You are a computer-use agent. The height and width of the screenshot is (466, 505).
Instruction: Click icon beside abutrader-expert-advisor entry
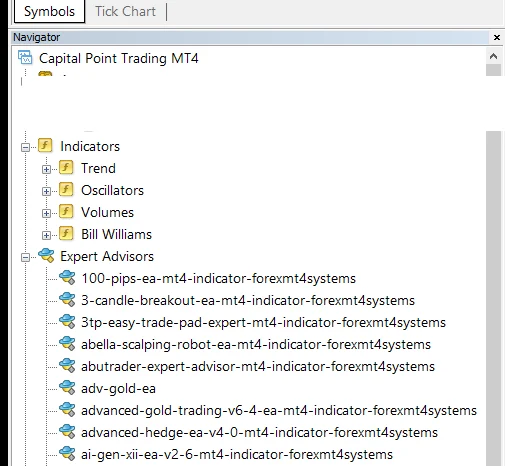(x=67, y=366)
